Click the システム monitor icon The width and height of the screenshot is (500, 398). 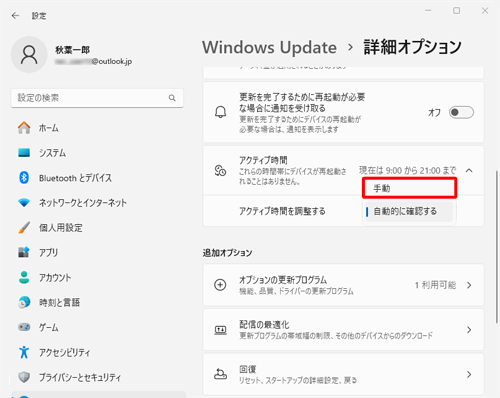(24, 153)
